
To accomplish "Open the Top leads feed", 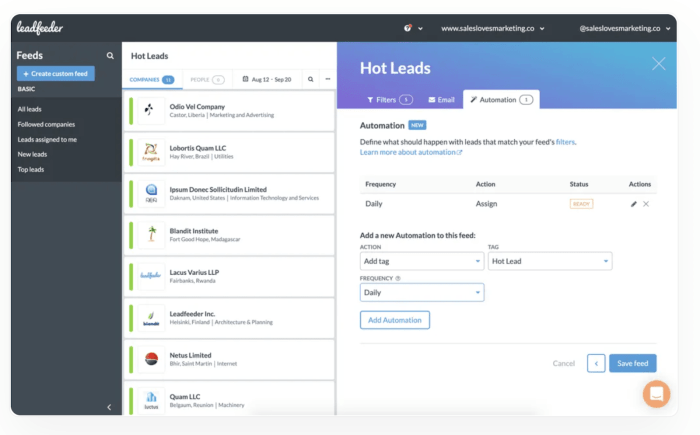I will 31,169.
